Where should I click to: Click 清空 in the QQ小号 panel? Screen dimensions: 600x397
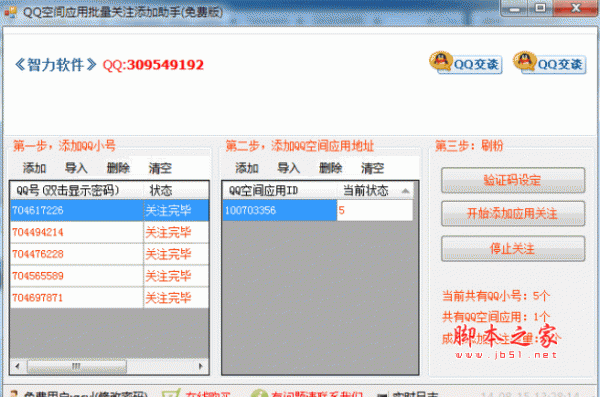[x=160, y=168]
